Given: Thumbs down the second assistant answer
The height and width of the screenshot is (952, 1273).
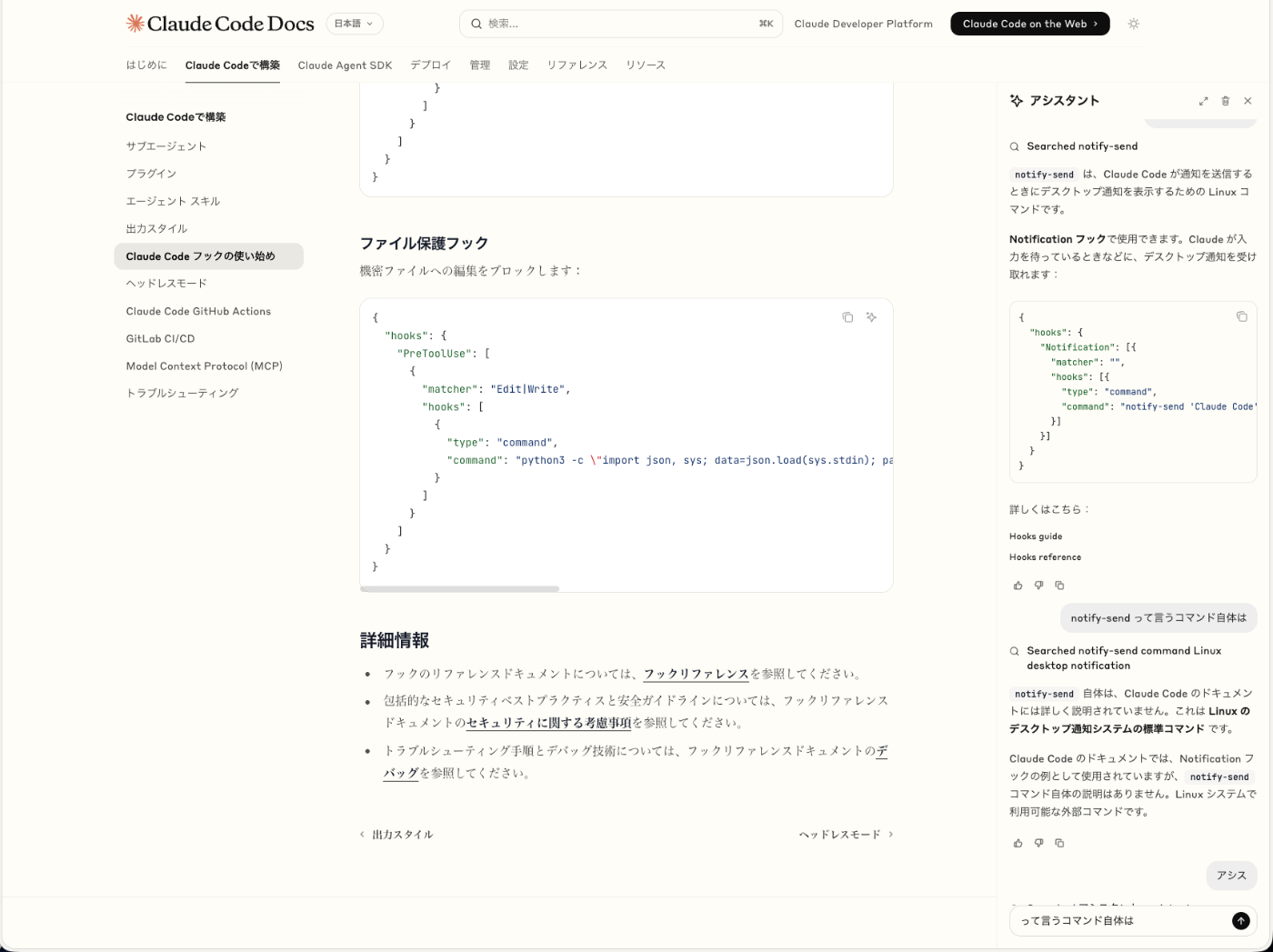Looking at the screenshot, I should click(x=1038, y=843).
